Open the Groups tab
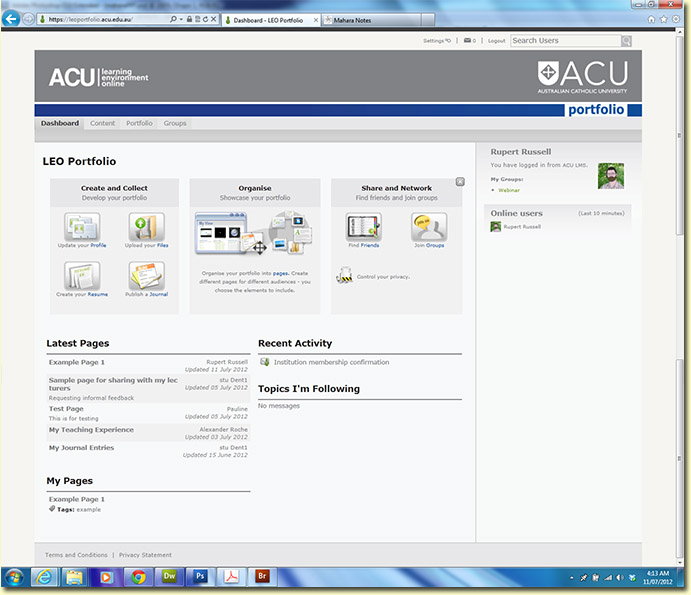Screen dimensions: 691x595 [x=175, y=124]
